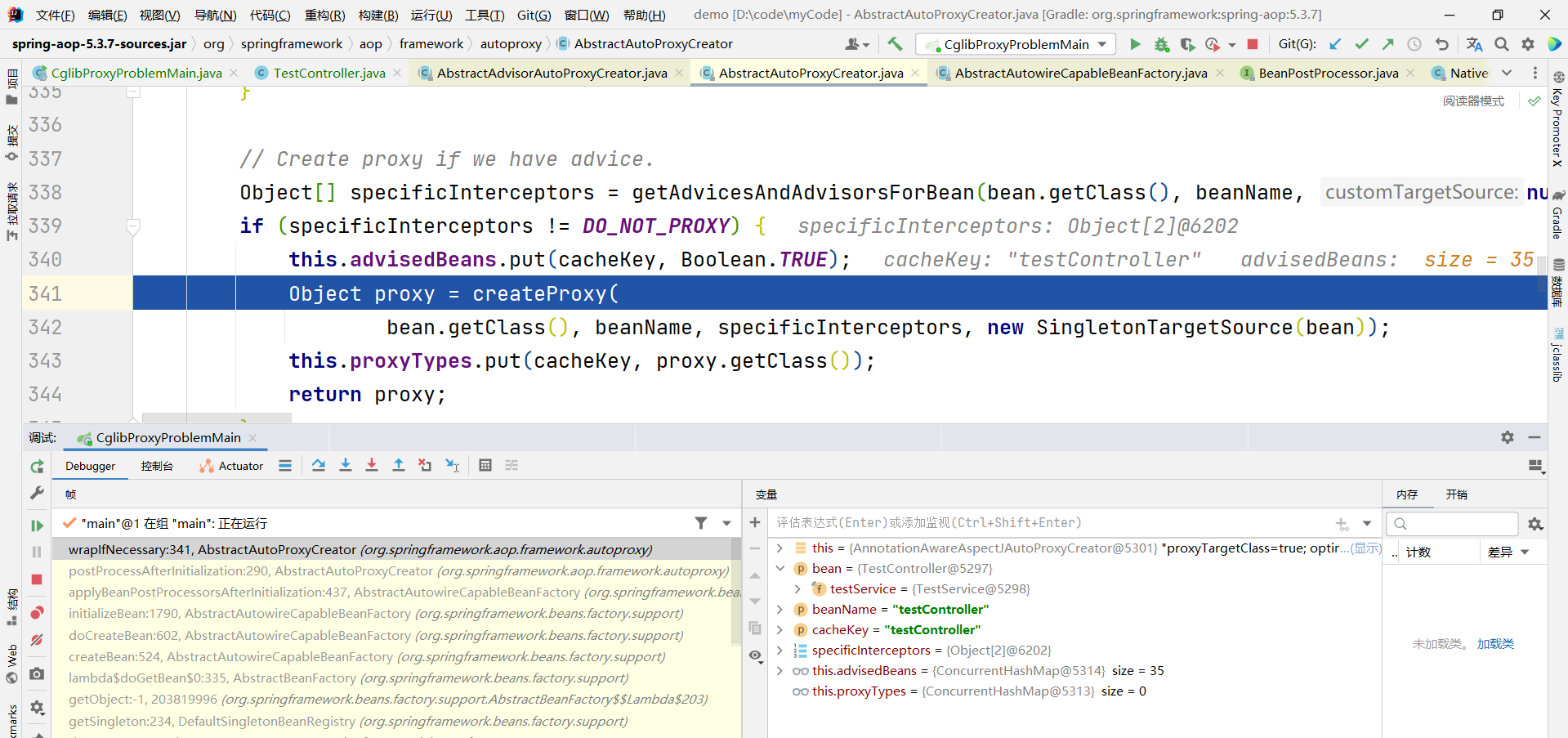This screenshot has height=738, width=1568.
Task: Toggle watches view eye icon
Action: click(x=755, y=655)
